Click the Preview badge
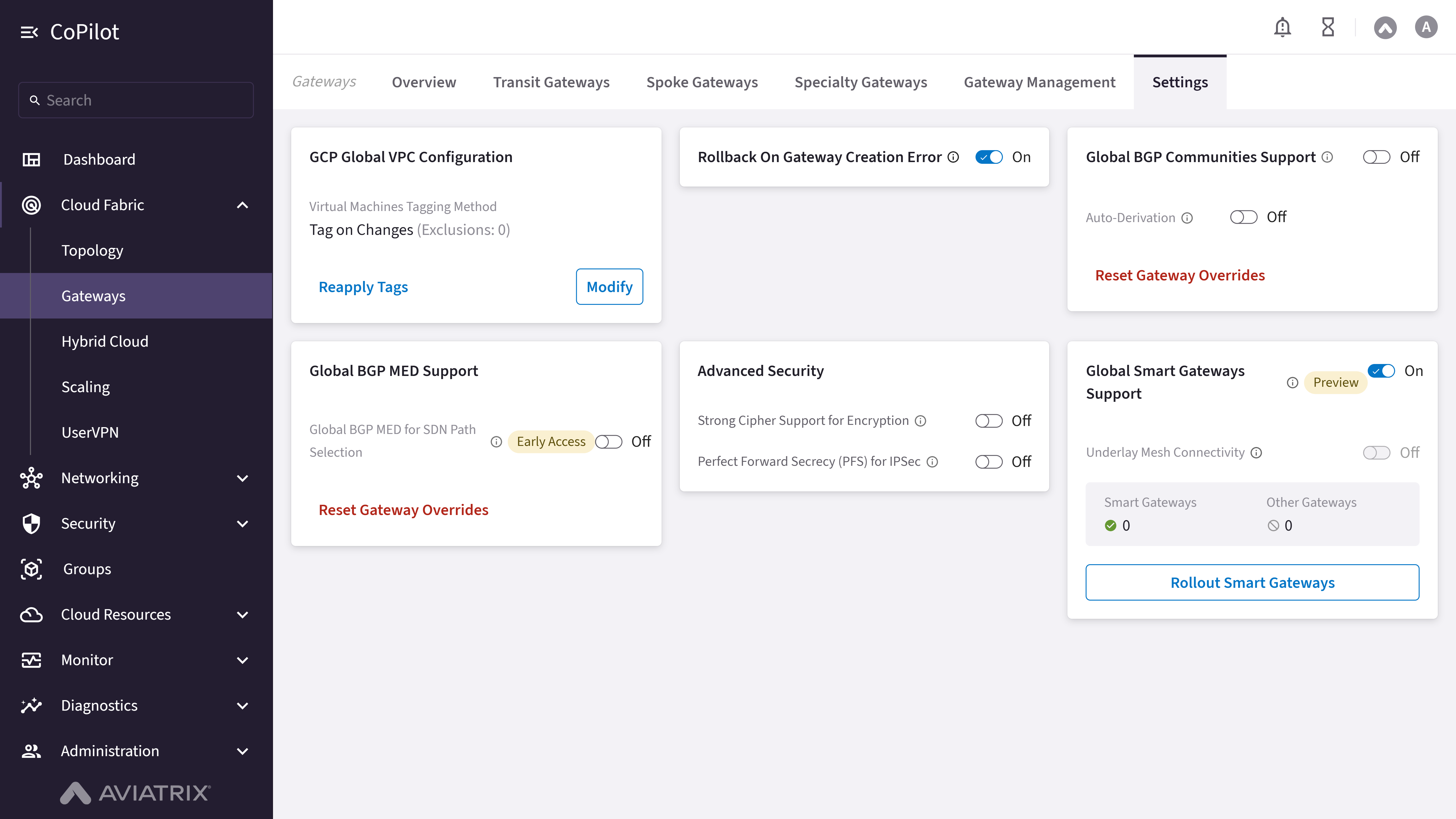This screenshot has width=1456, height=819. (x=1336, y=383)
